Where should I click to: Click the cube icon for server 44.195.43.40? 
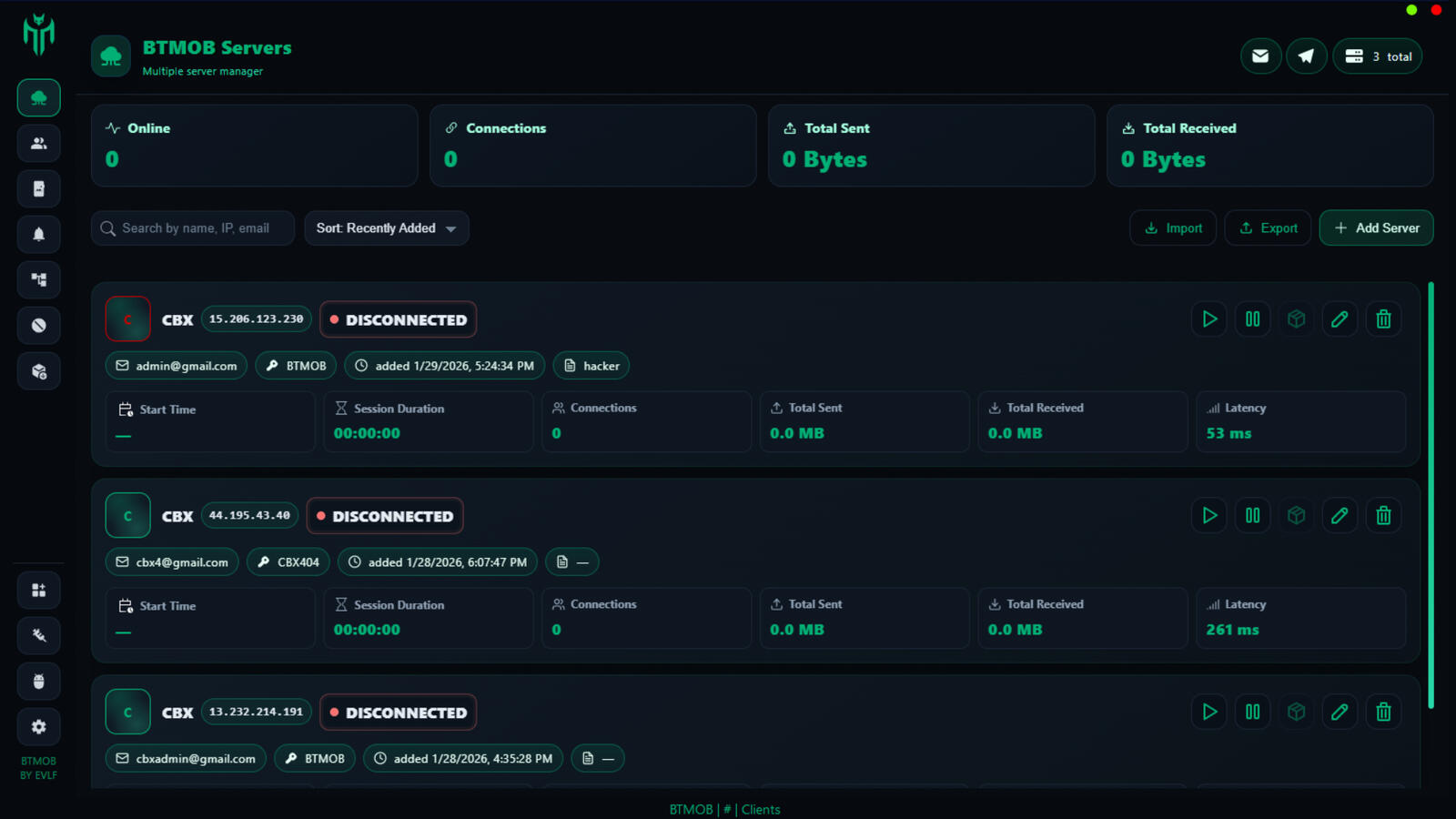(x=1297, y=516)
